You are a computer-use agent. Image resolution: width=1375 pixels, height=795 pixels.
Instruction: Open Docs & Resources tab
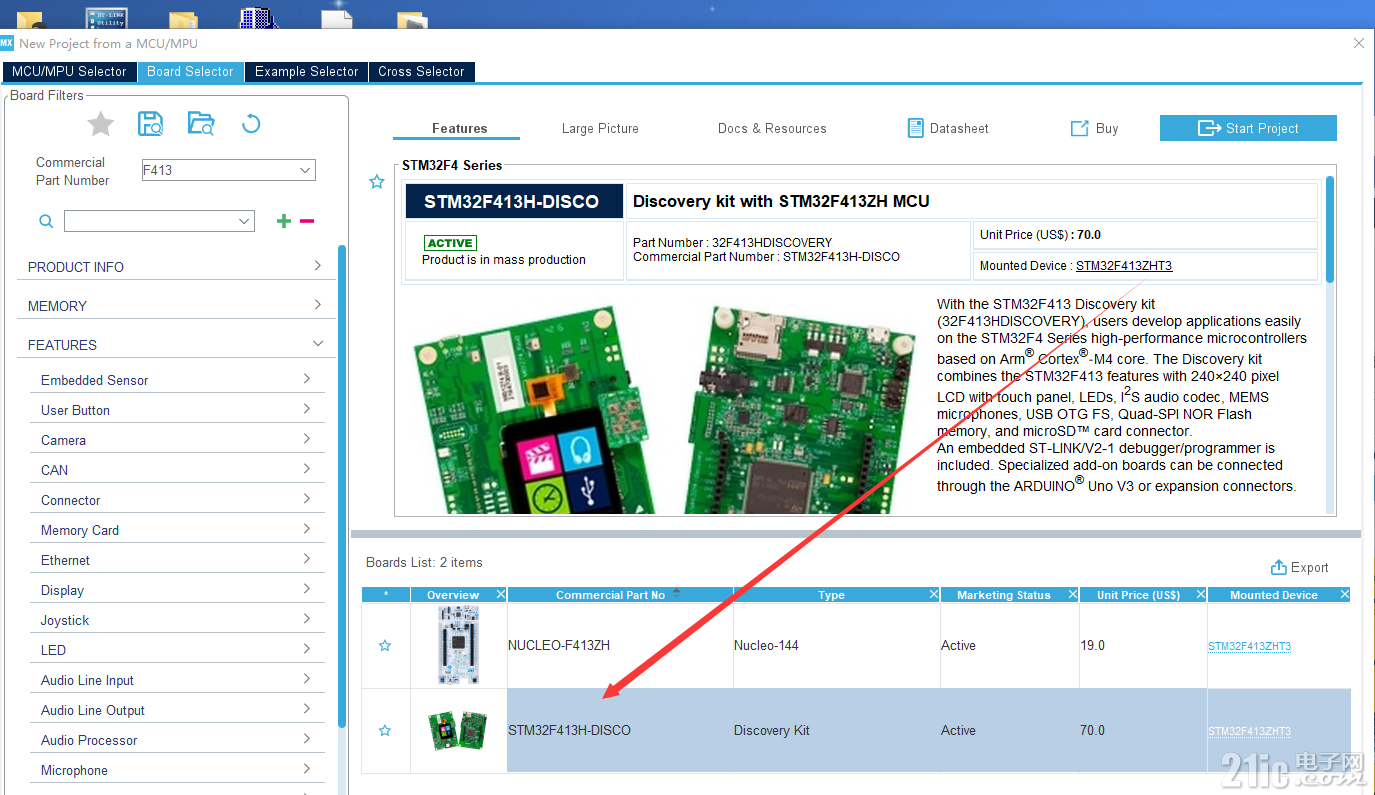click(x=772, y=128)
